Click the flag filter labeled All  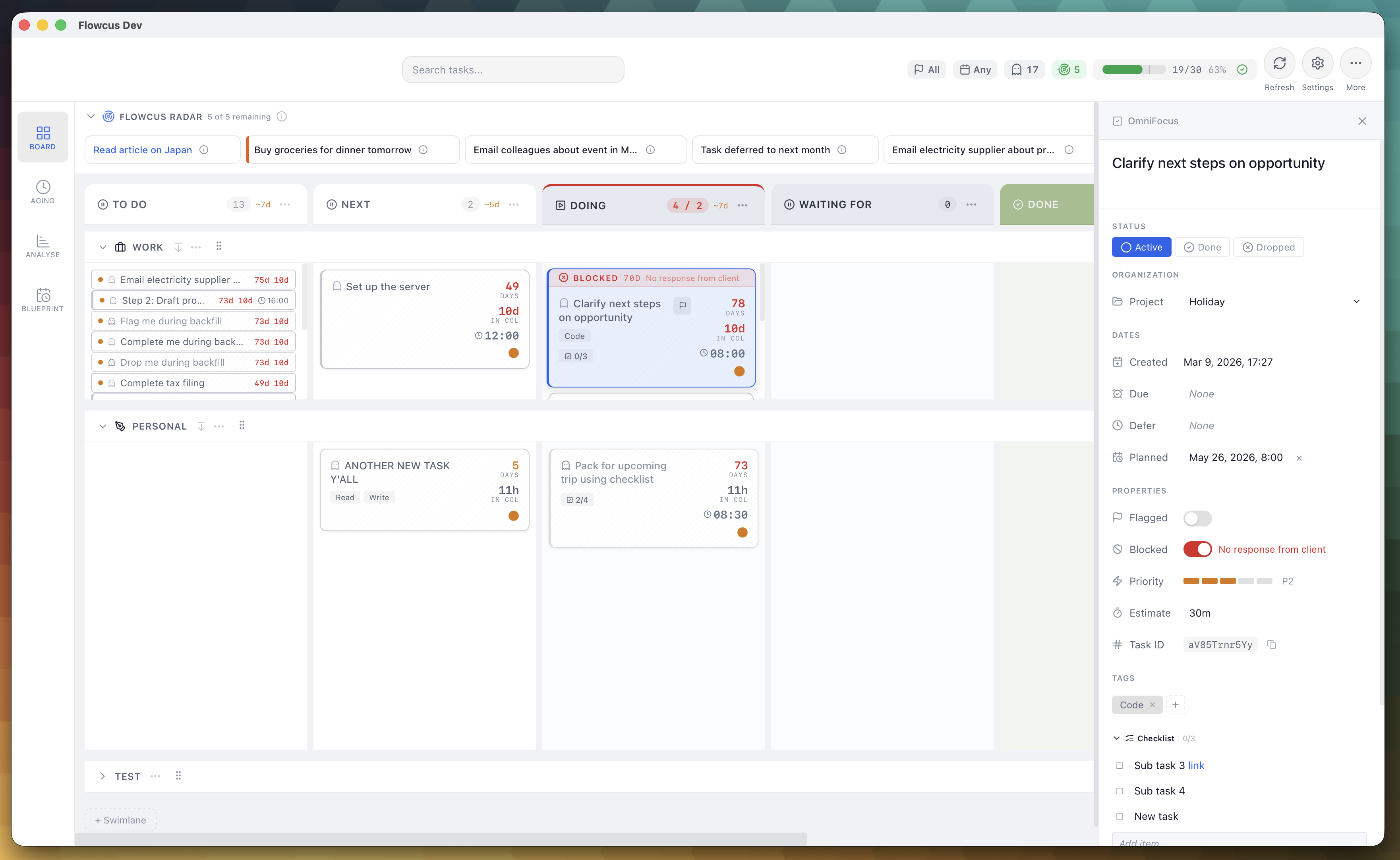pyautogui.click(x=926, y=69)
